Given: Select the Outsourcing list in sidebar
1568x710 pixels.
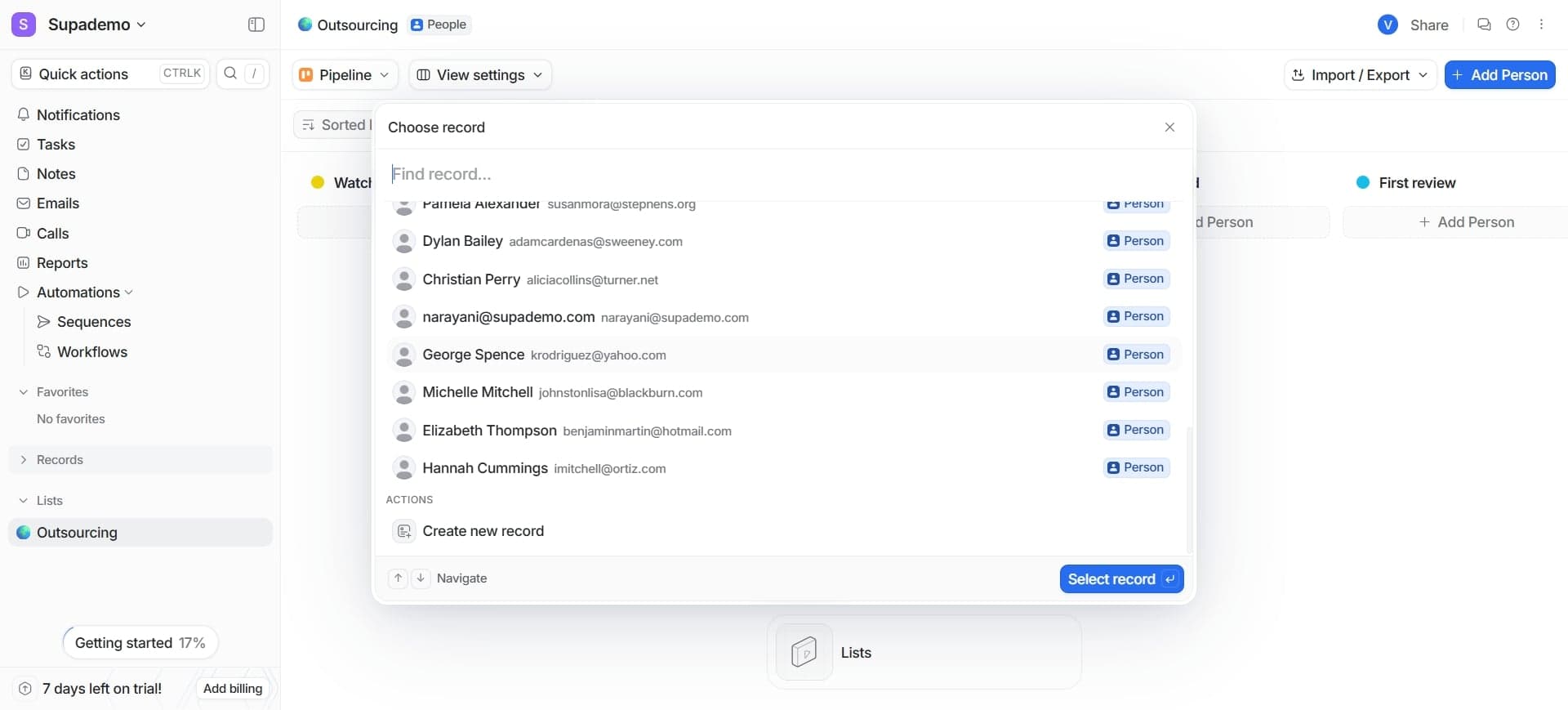Looking at the screenshot, I should click(140, 532).
